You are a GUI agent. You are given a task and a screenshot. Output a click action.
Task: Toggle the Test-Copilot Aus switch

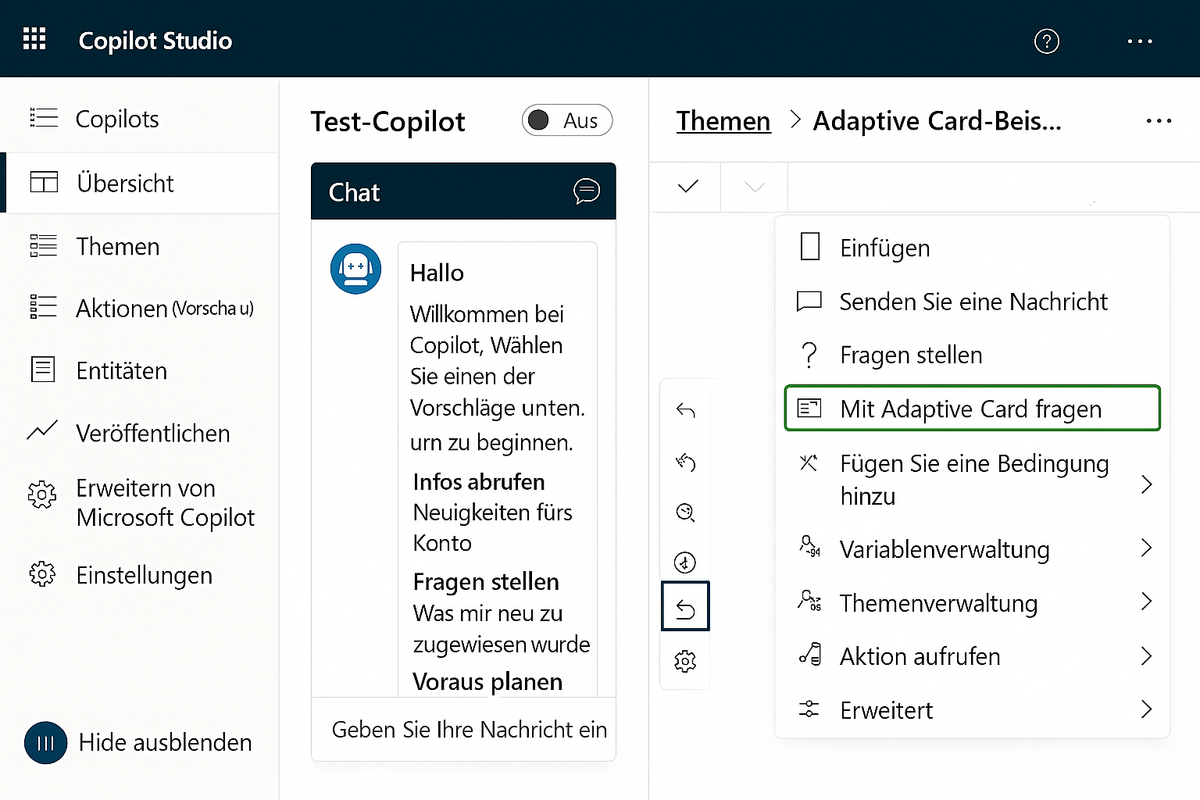point(566,120)
